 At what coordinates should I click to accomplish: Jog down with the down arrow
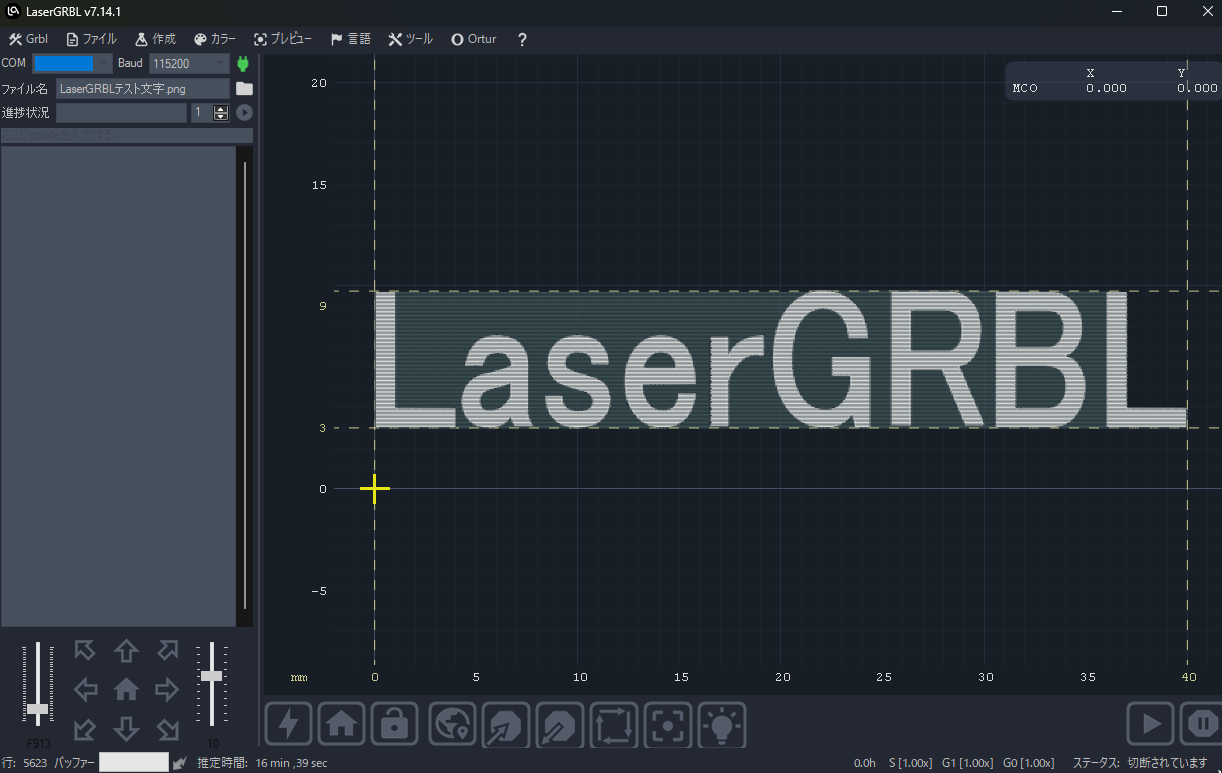126,727
